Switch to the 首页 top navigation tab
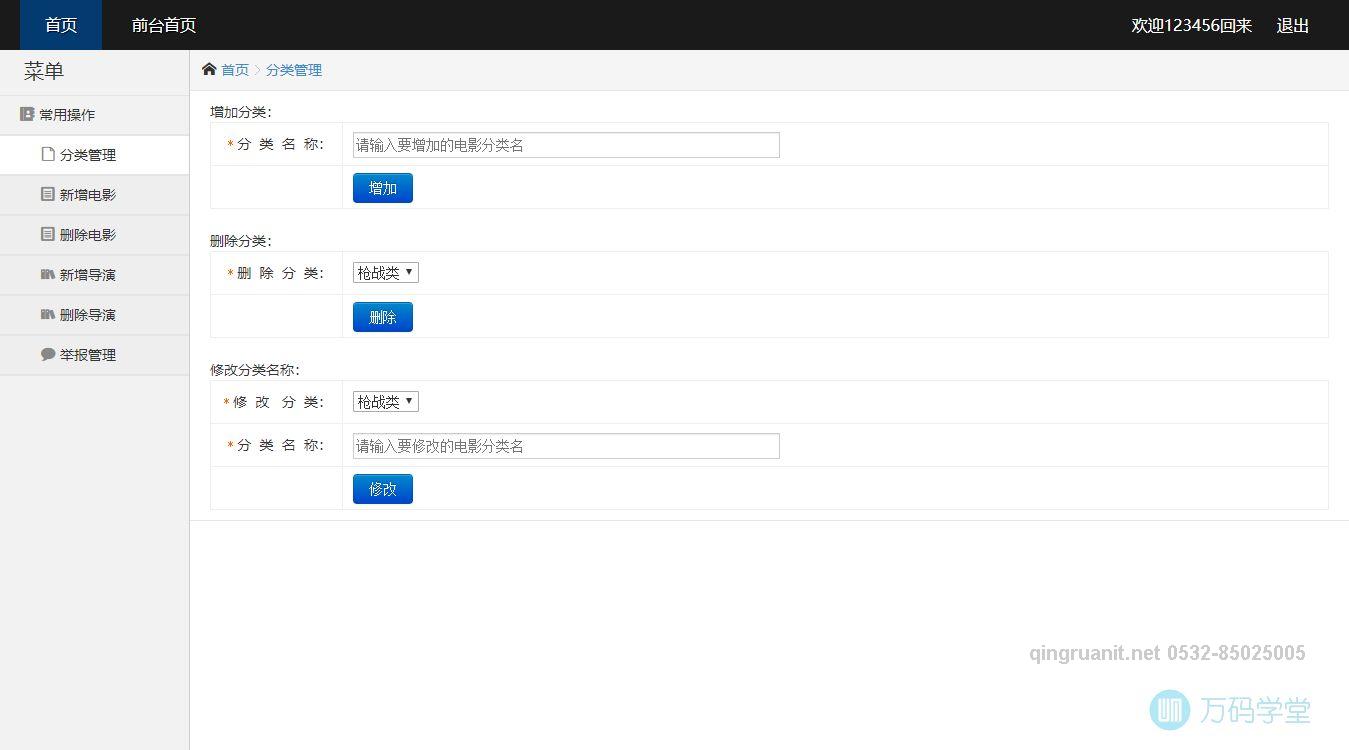 coord(61,25)
